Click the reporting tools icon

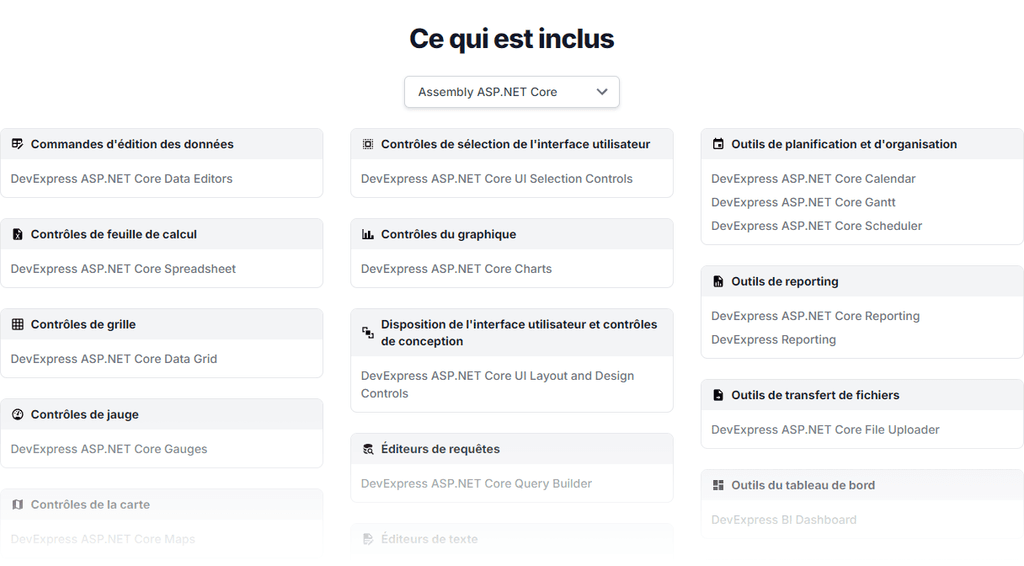coord(718,281)
